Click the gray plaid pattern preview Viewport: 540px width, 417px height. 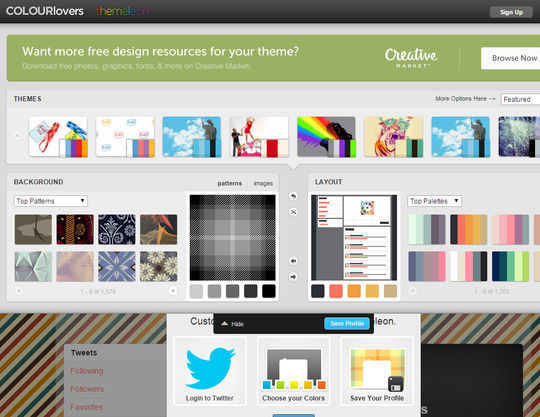coord(232,238)
